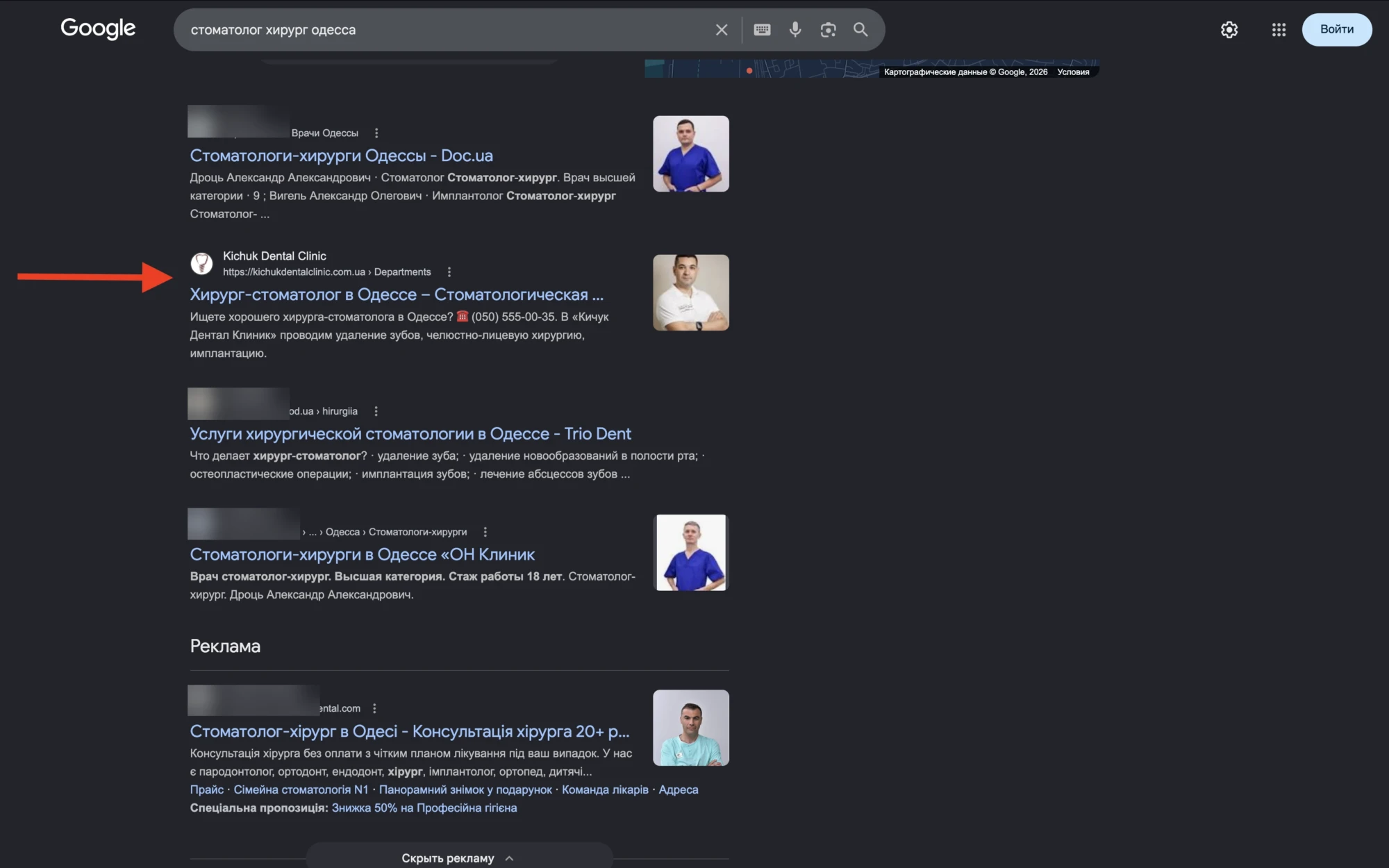Click the Kichuk Dental Clinic site name
This screenshot has width=1389, height=868.
pyautogui.click(x=274, y=256)
